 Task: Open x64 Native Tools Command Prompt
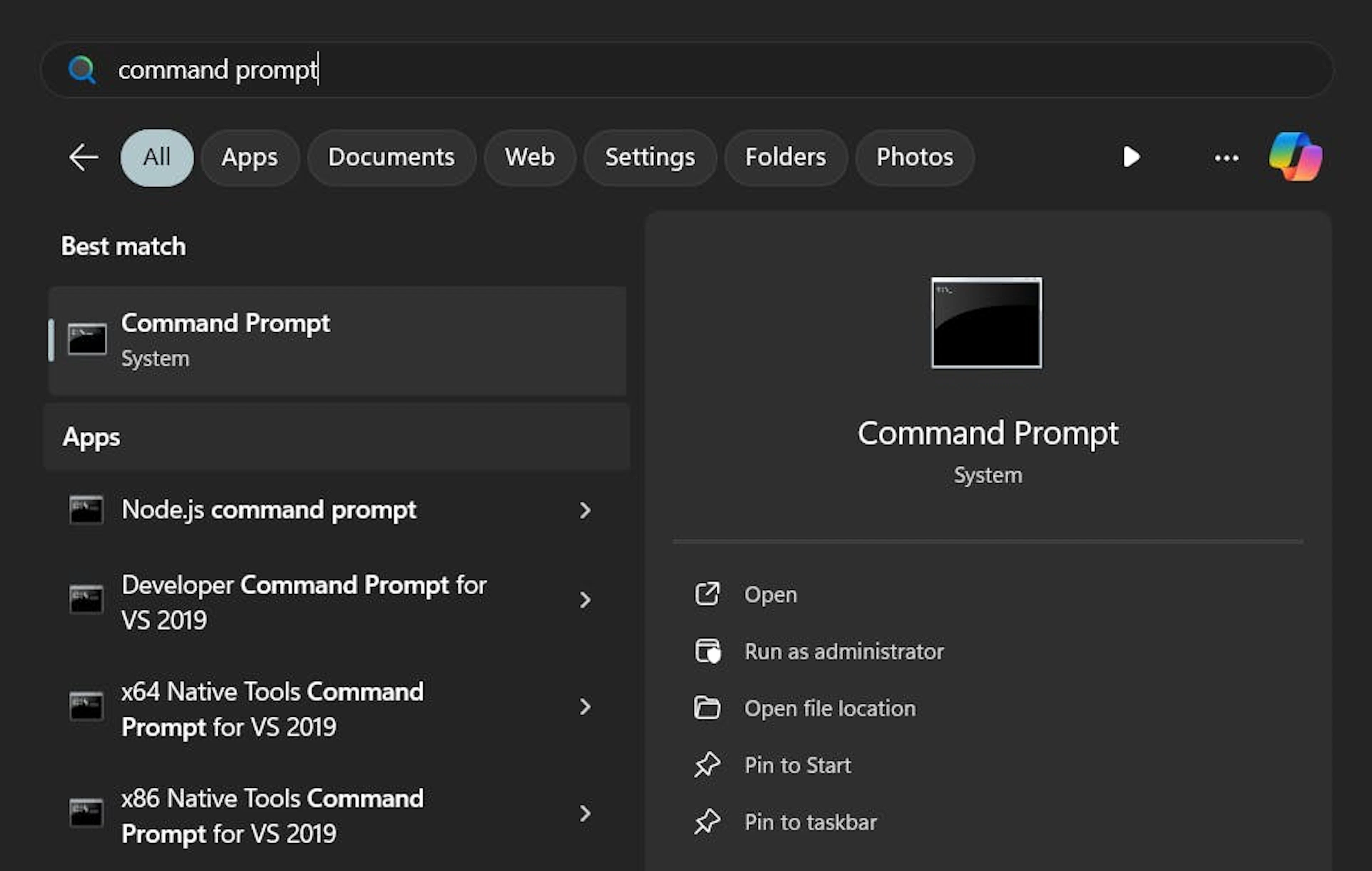337,709
